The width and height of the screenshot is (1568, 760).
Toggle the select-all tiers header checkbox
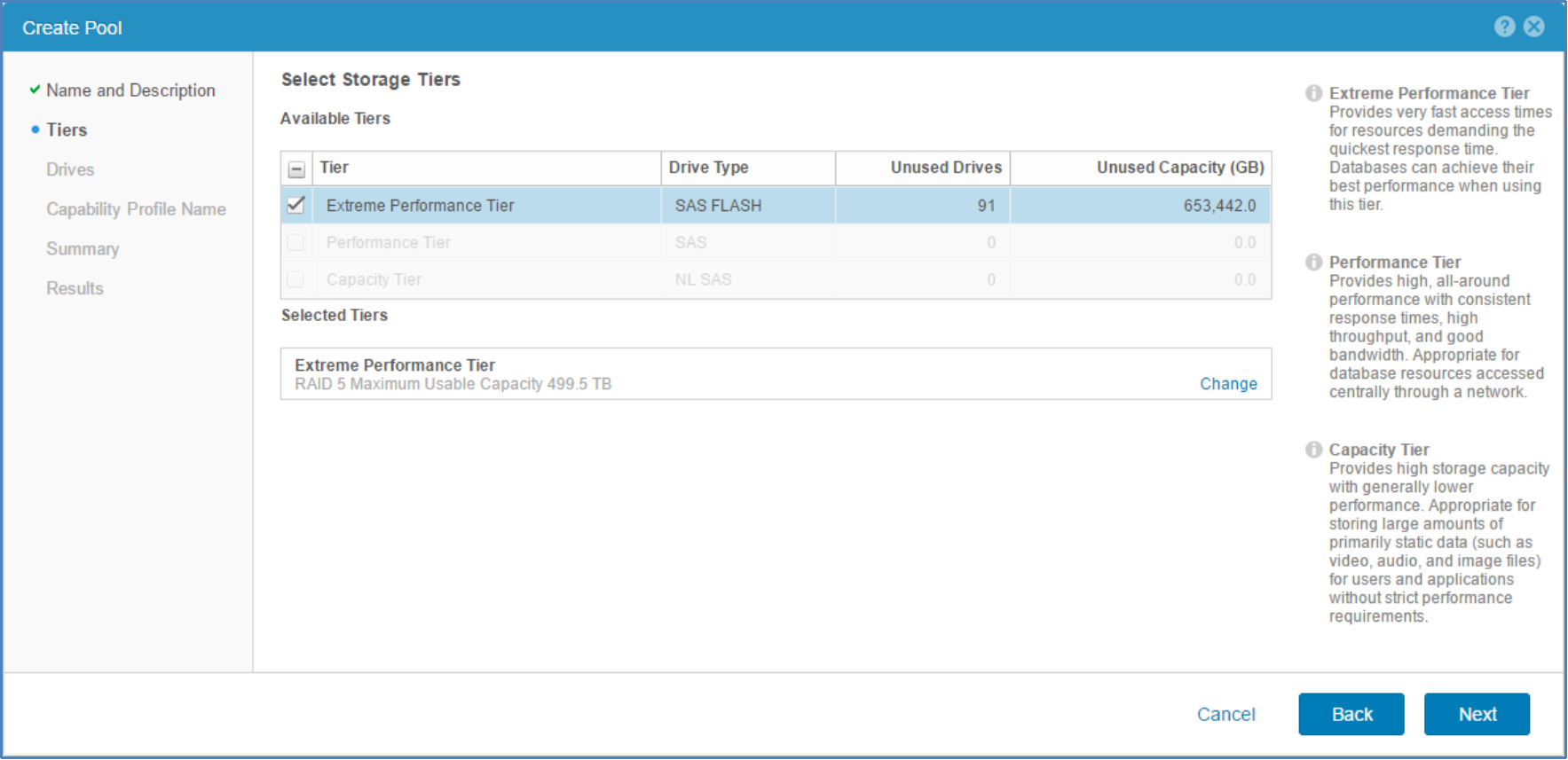coord(296,168)
